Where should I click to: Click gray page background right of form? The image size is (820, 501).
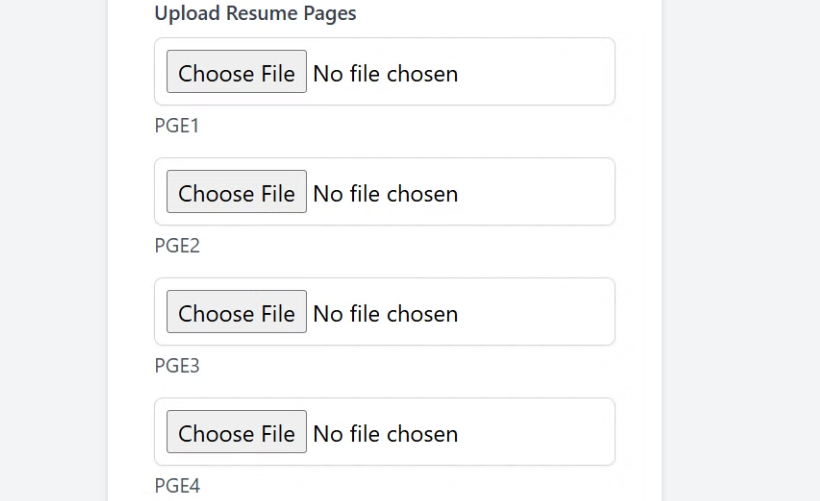coord(740,250)
